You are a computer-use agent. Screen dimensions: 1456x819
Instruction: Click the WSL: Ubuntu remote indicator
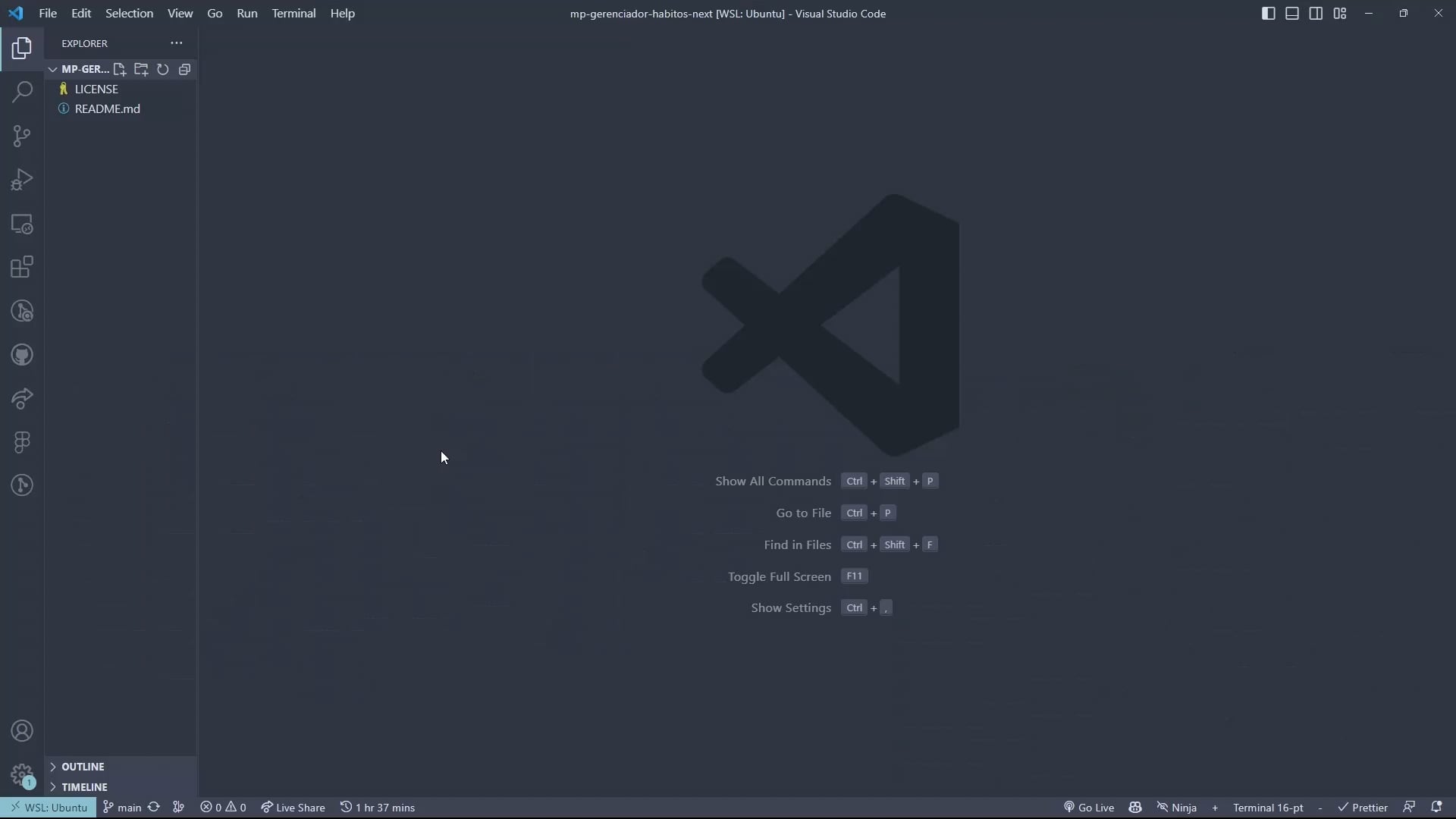[49, 807]
